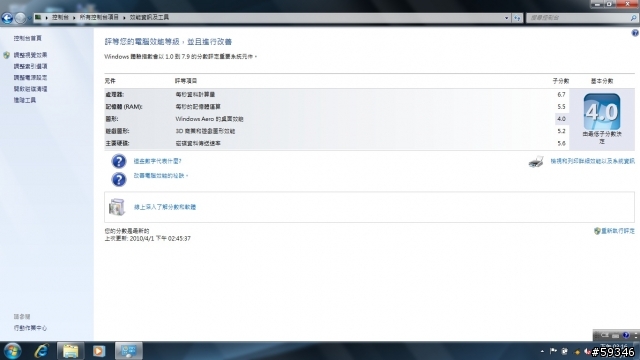Open 進階工具 in the left pane

tap(24, 100)
